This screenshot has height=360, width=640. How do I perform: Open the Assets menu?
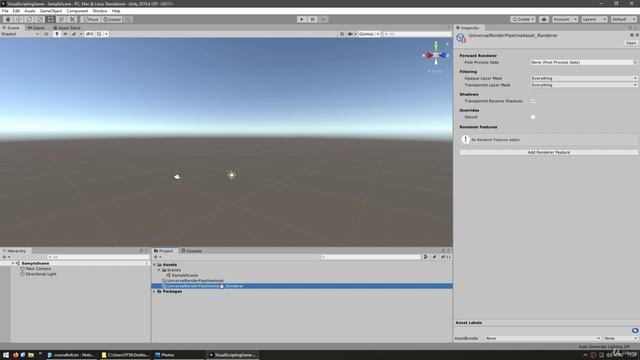29,11
